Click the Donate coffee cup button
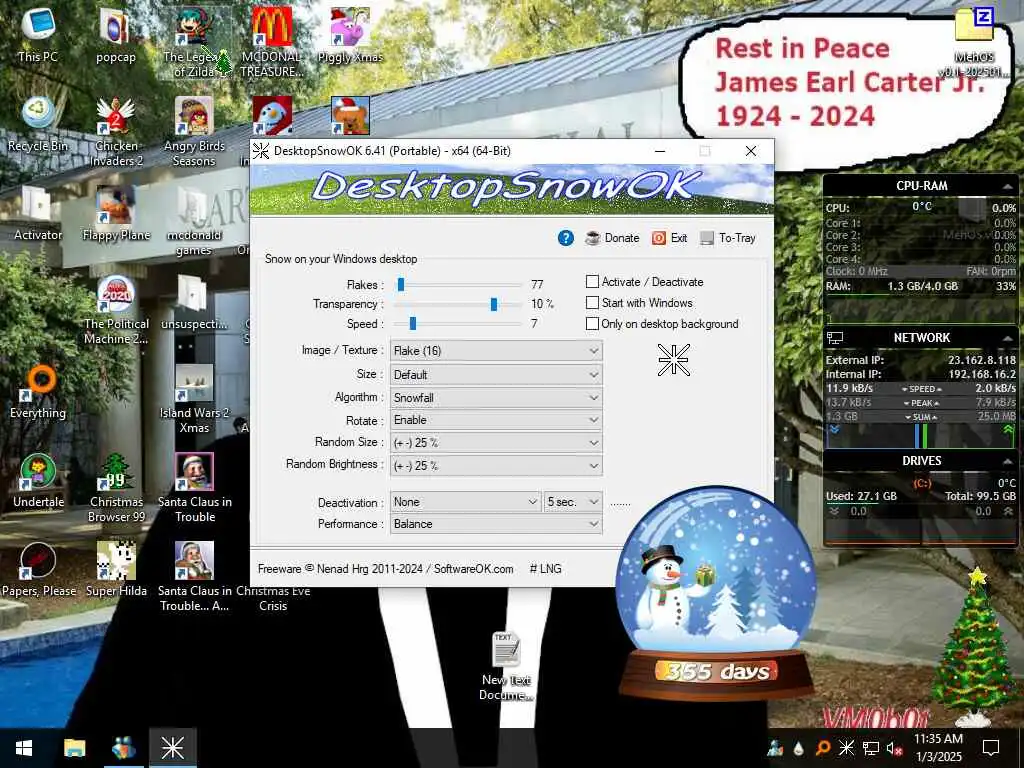Screen dimensions: 1024x768 click(x=612, y=238)
